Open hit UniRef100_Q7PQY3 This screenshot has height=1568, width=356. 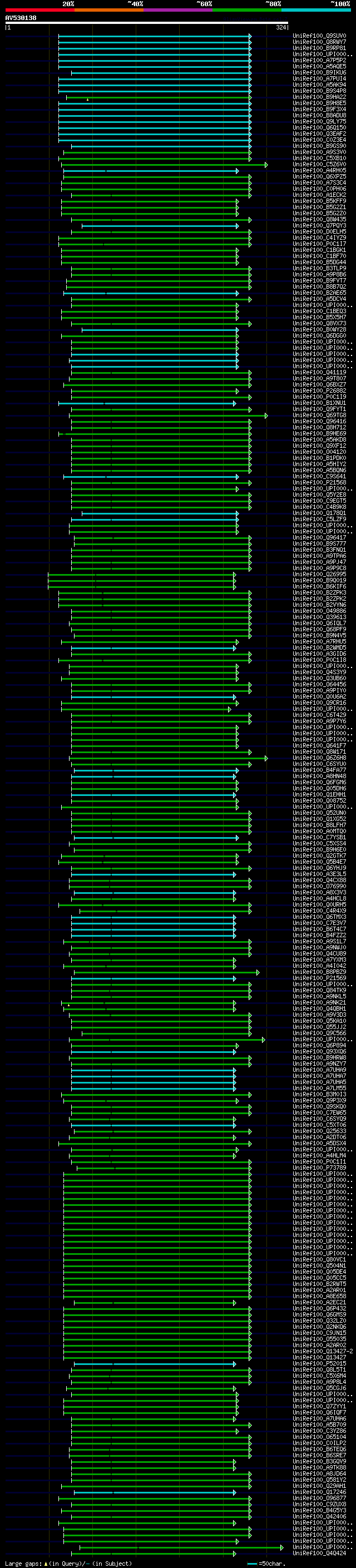[x=319, y=226]
